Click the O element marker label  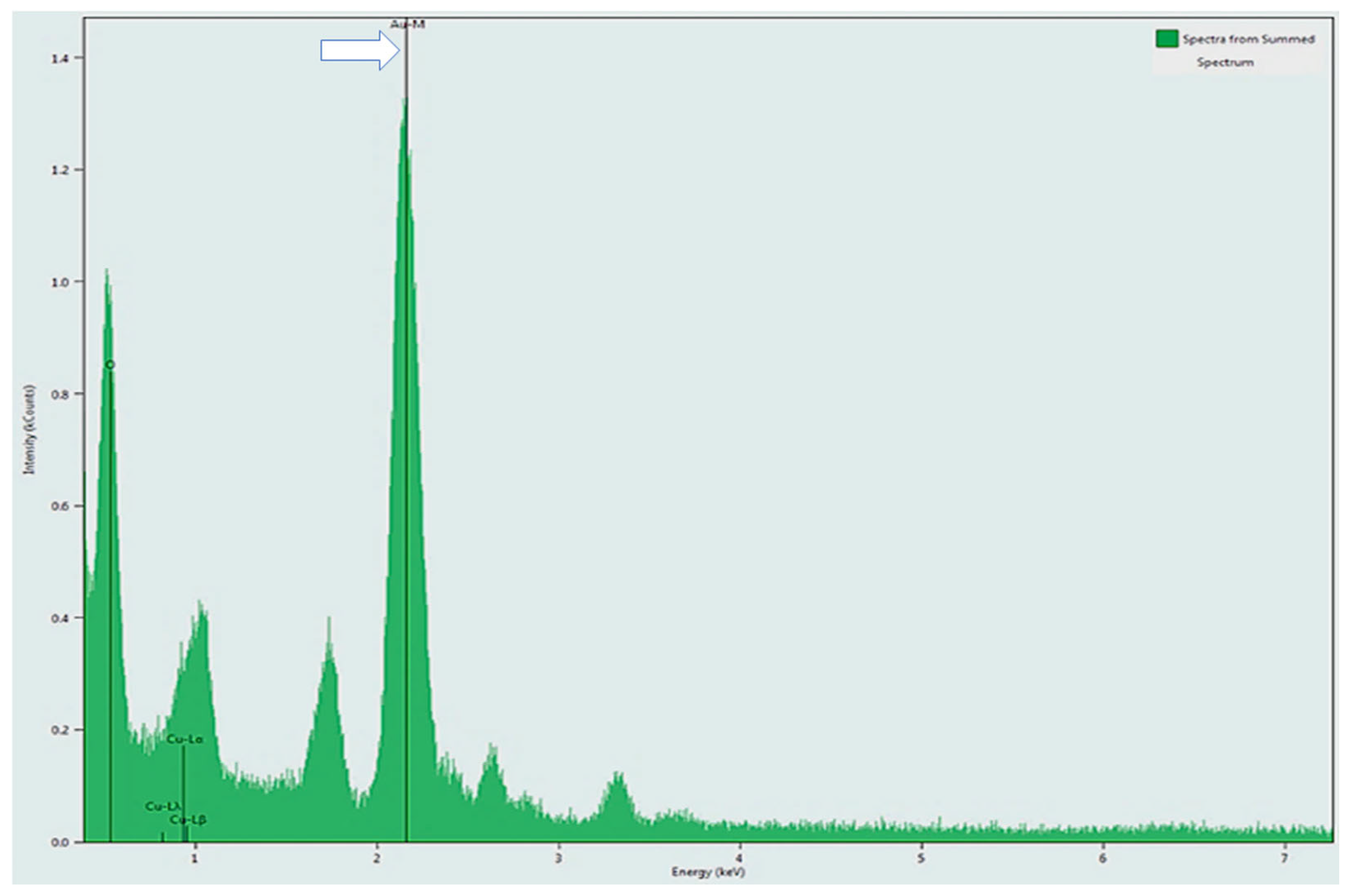(110, 365)
